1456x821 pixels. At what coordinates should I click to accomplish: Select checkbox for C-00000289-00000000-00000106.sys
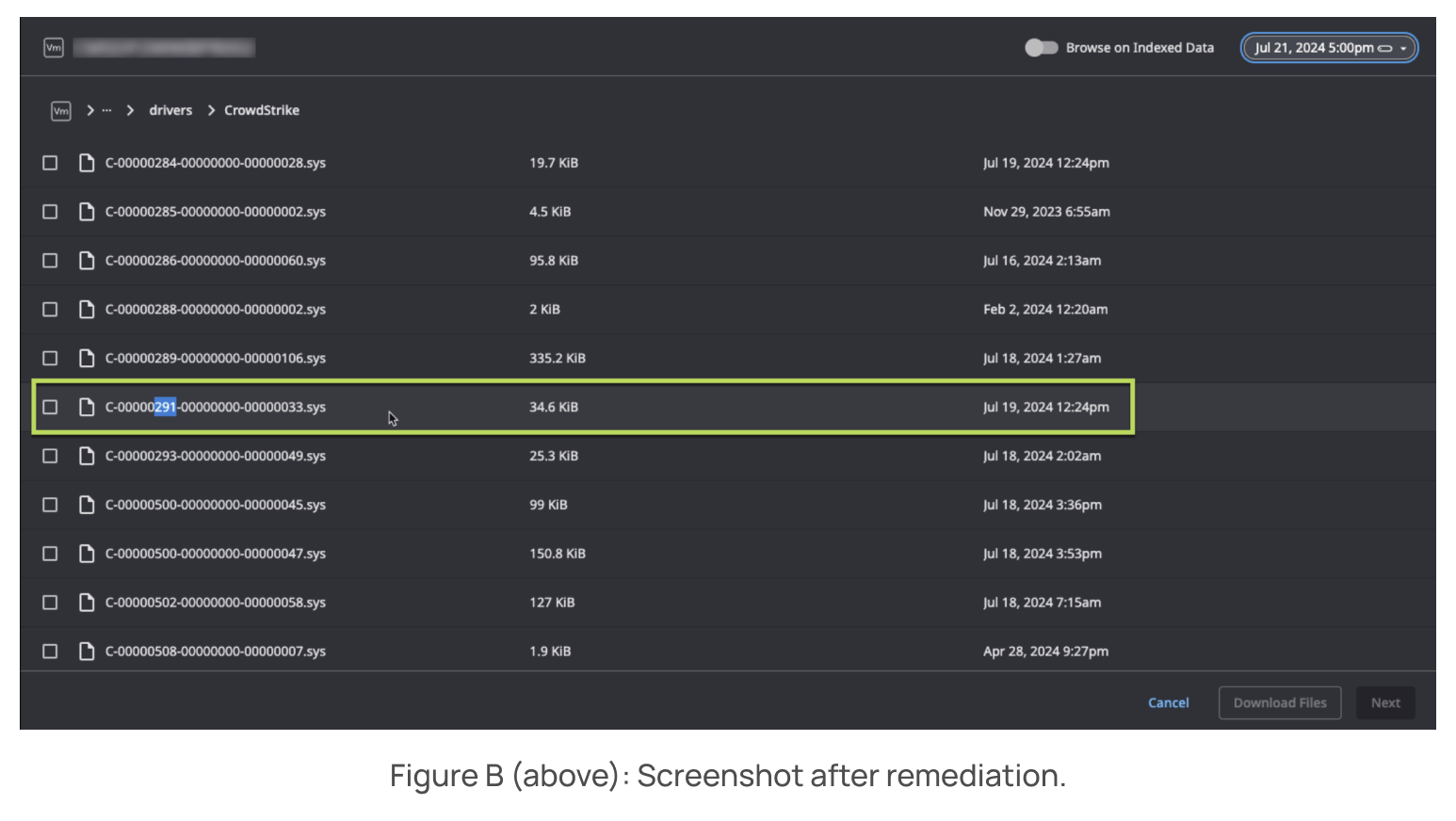point(50,358)
